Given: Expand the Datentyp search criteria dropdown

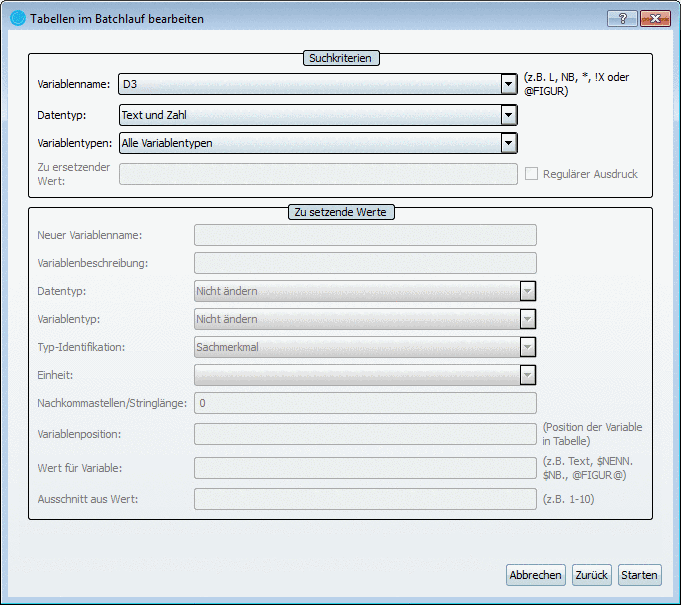Looking at the screenshot, I should pyautogui.click(x=509, y=115).
